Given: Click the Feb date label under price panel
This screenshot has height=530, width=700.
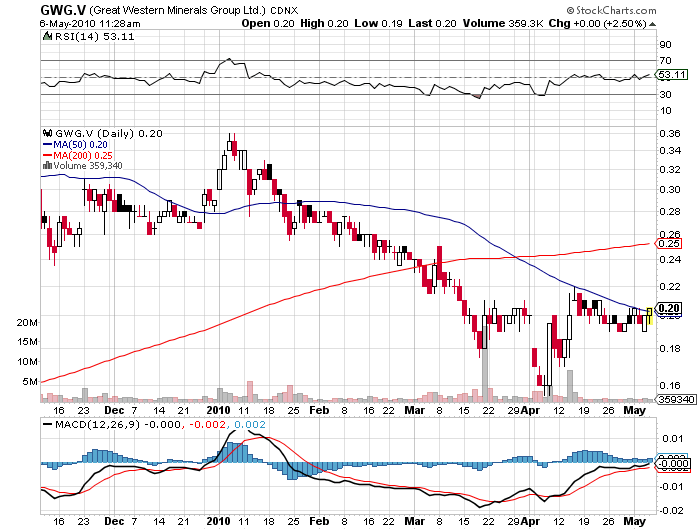Looking at the screenshot, I should point(319,410).
